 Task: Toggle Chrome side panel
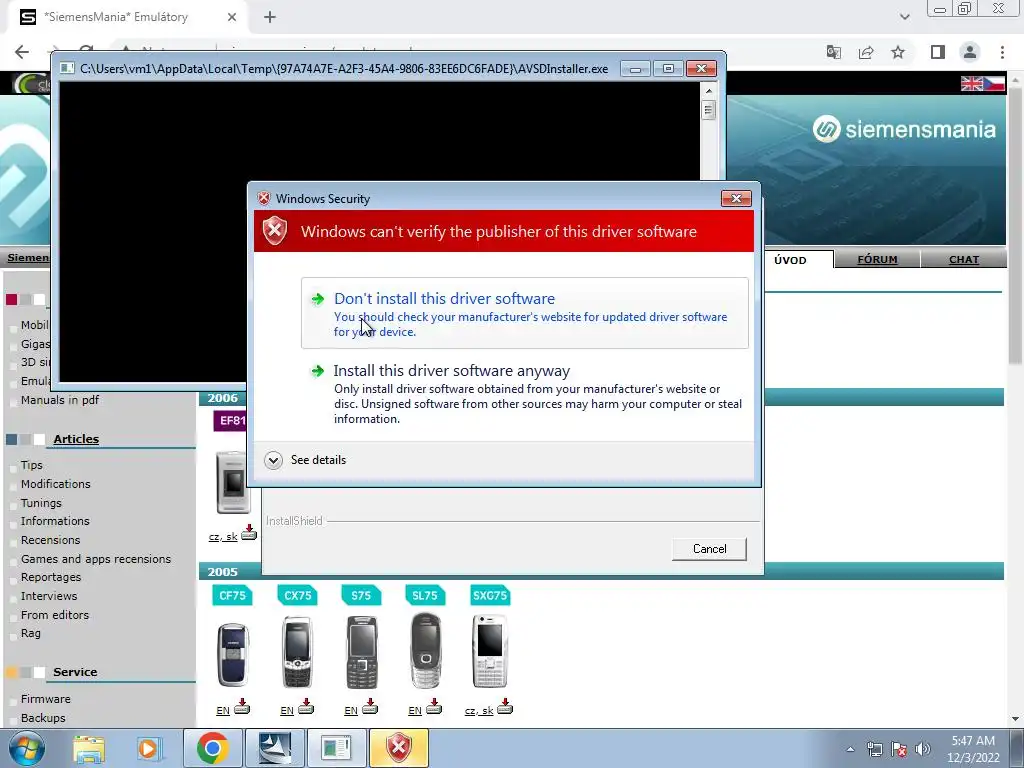coord(938,52)
